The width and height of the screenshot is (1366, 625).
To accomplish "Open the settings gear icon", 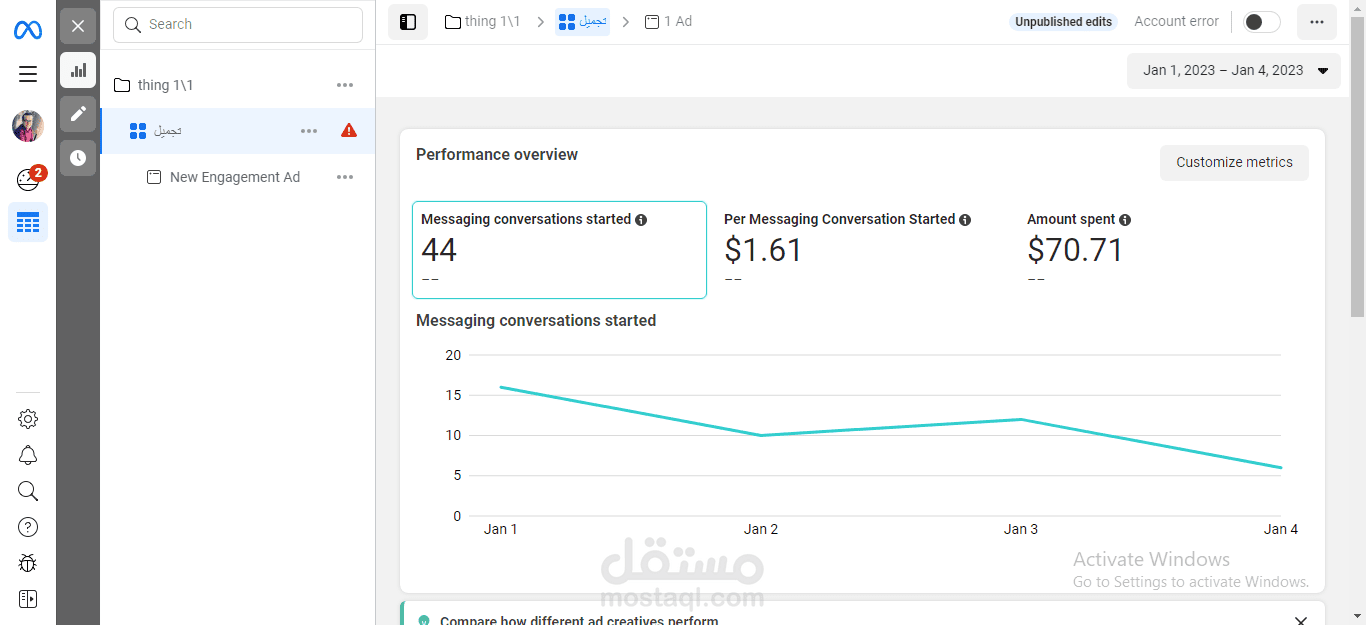I will tap(28, 419).
